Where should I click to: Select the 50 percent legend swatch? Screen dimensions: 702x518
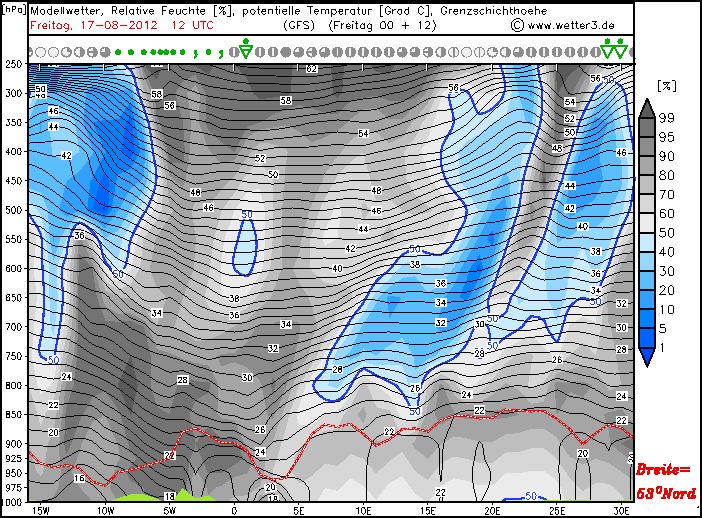click(647, 231)
